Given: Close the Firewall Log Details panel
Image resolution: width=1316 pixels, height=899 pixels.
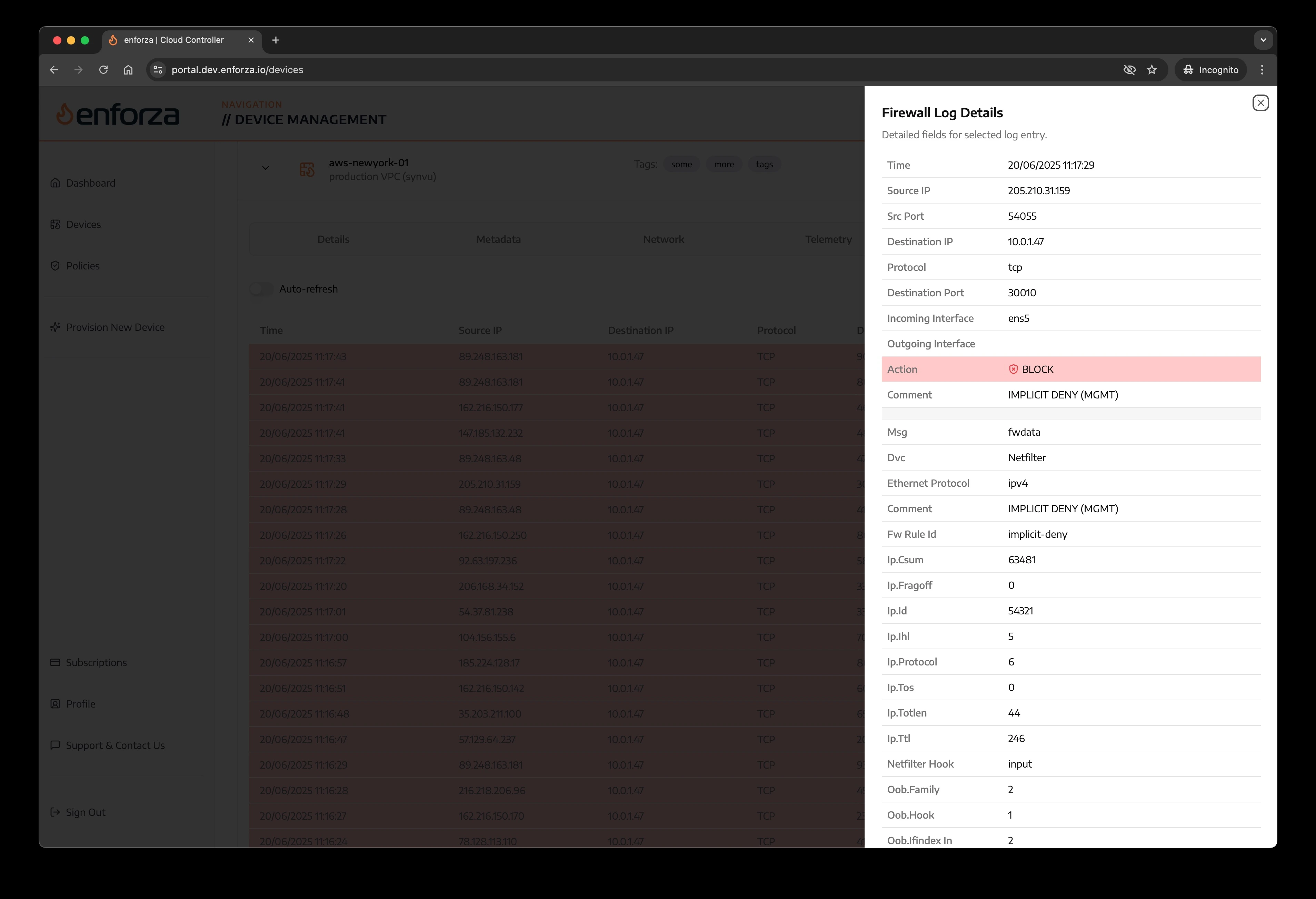Looking at the screenshot, I should (x=1260, y=102).
